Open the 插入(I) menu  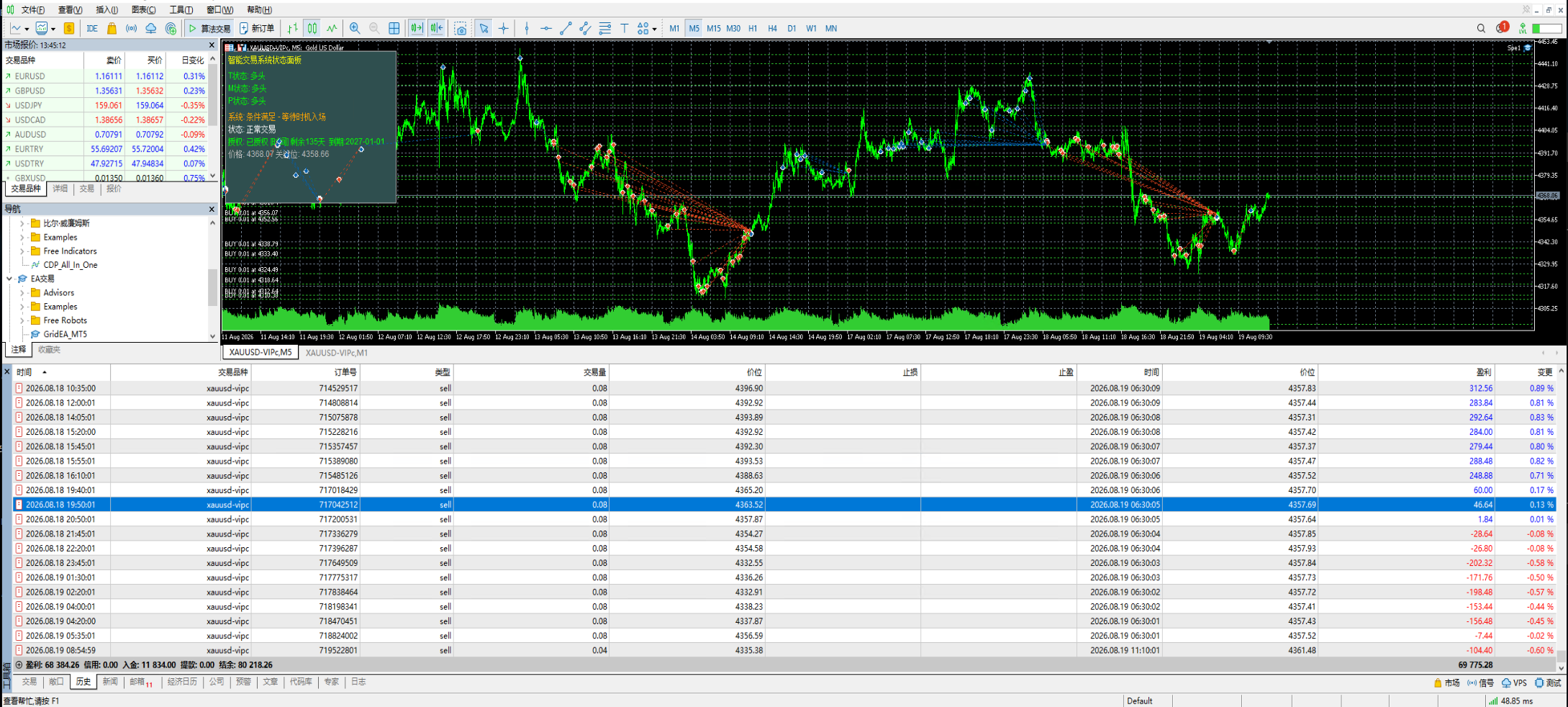[x=107, y=10]
